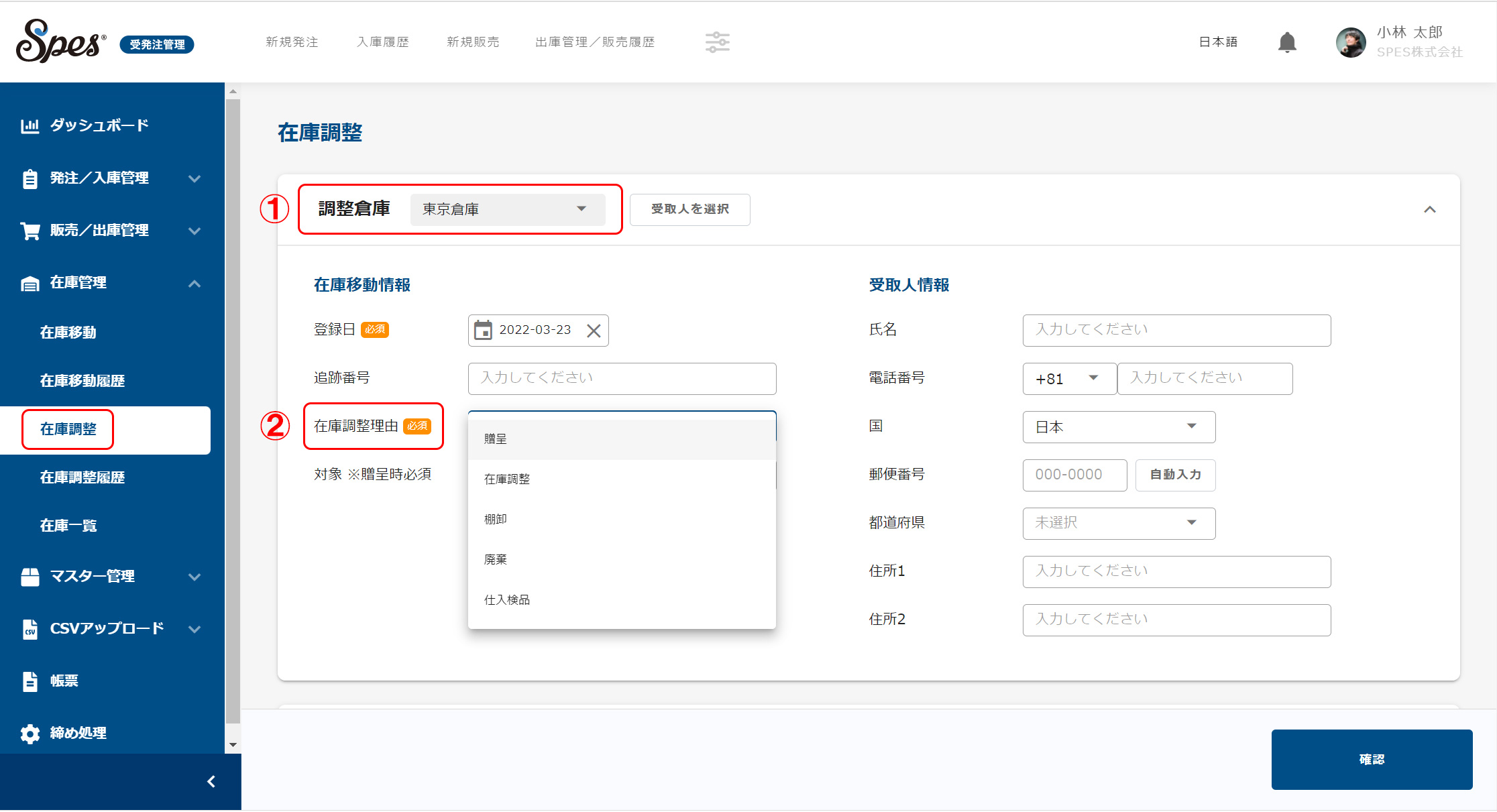Open ダッシュボード in sidebar
This screenshot has width=1497, height=812.
[x=99, y=125]
